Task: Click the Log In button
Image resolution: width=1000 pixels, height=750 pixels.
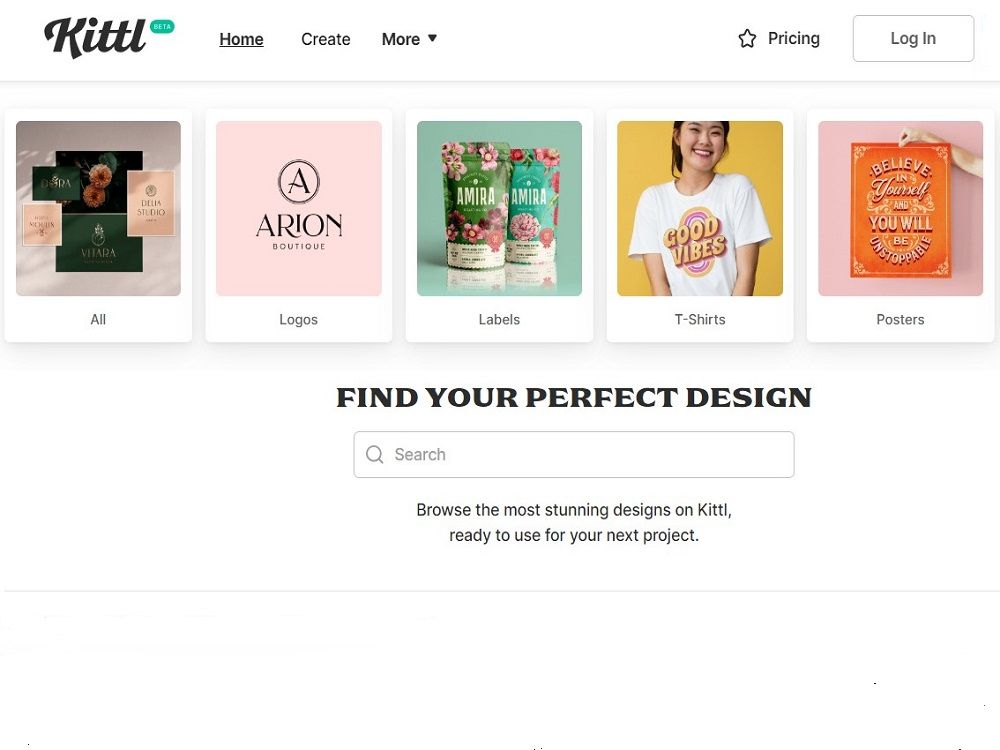Action: [913, 38]
